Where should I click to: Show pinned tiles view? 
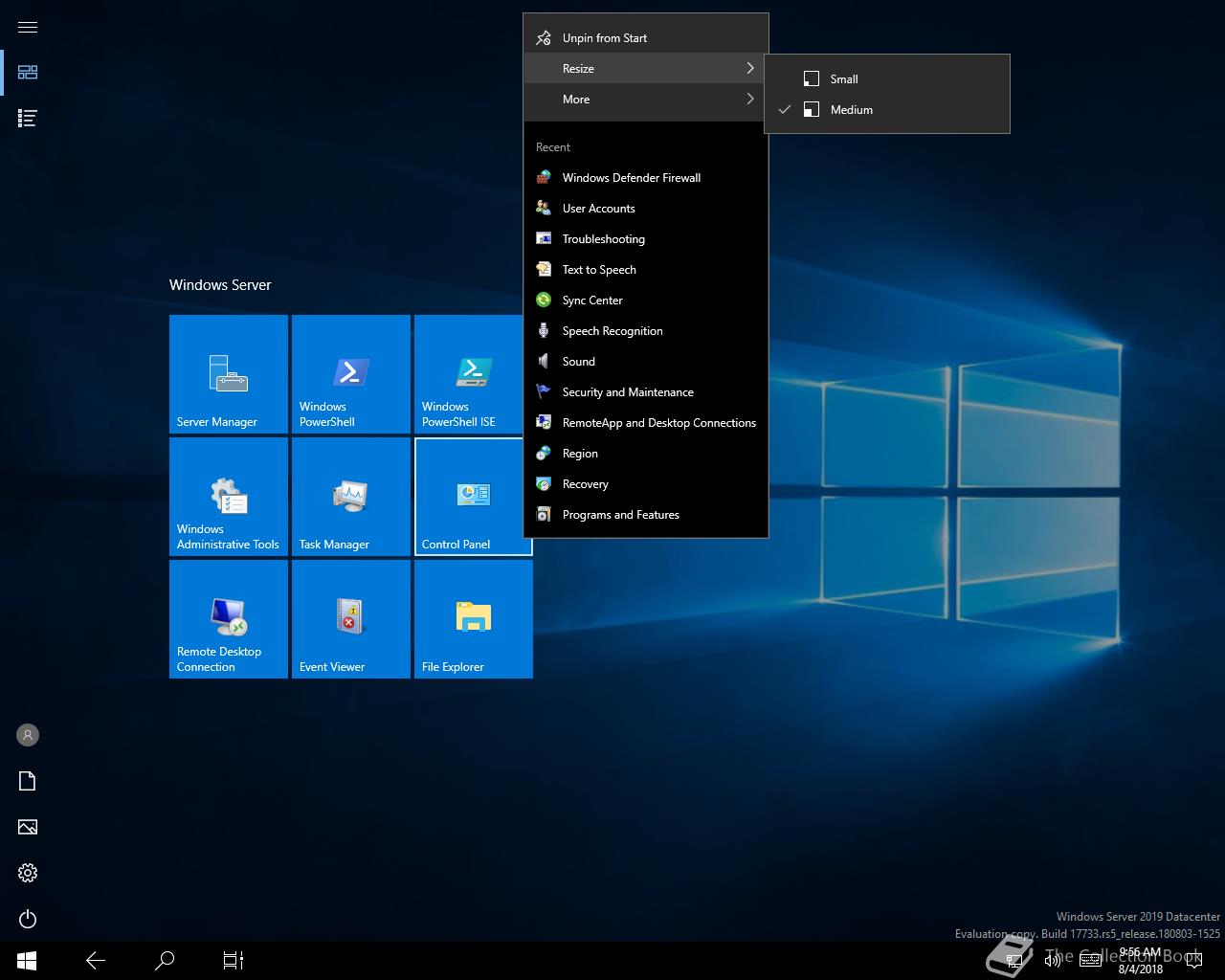pyautogui.click(x=28, y=73)
